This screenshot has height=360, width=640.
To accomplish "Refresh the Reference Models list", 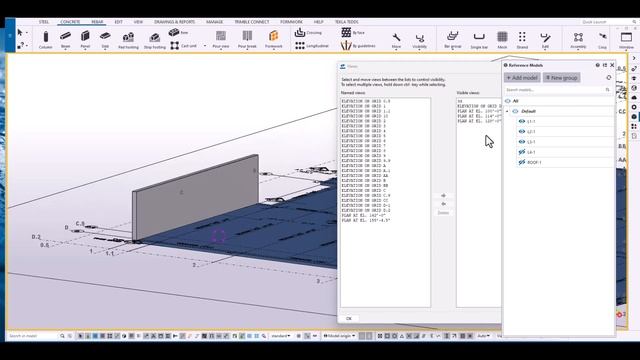I will pos(609,78).
